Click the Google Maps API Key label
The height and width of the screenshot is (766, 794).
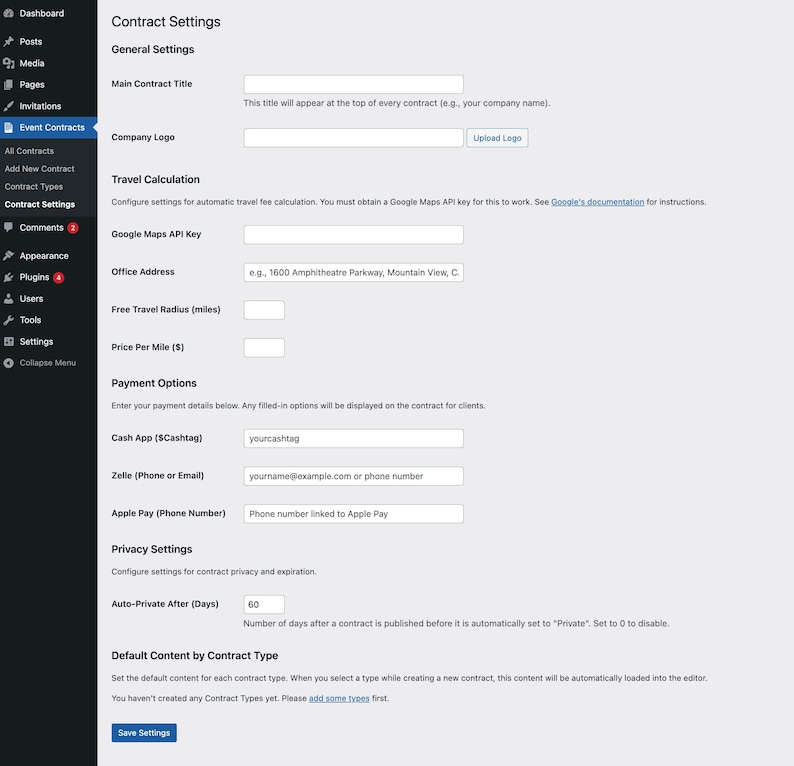[156, 234]
